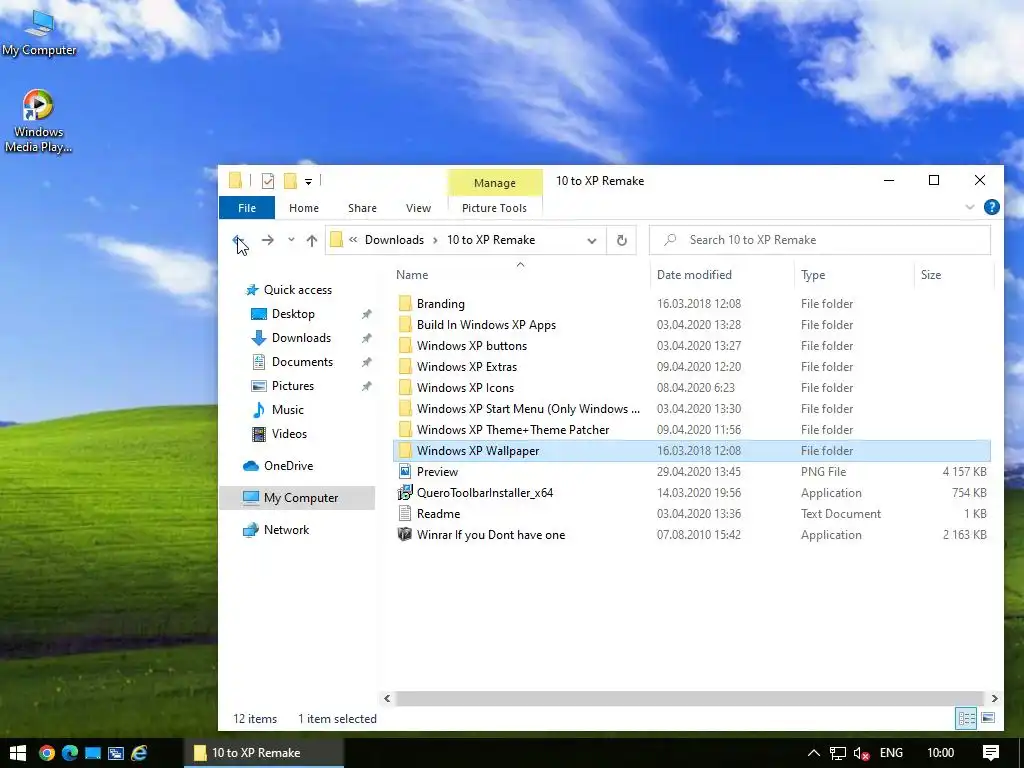This screenshot has width=1024, height=768.
Task: Sort by Date modified column header
Action: [694, 275]
